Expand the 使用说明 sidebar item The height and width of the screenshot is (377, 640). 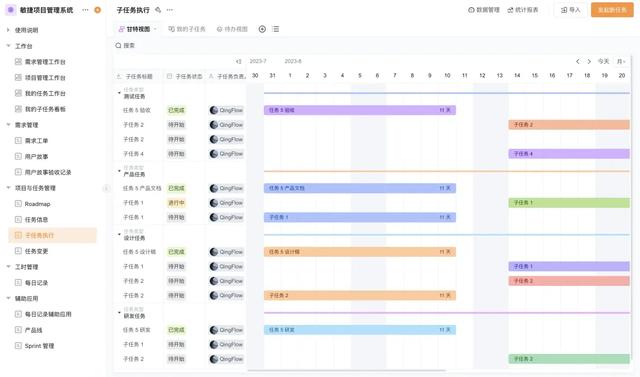8,30
